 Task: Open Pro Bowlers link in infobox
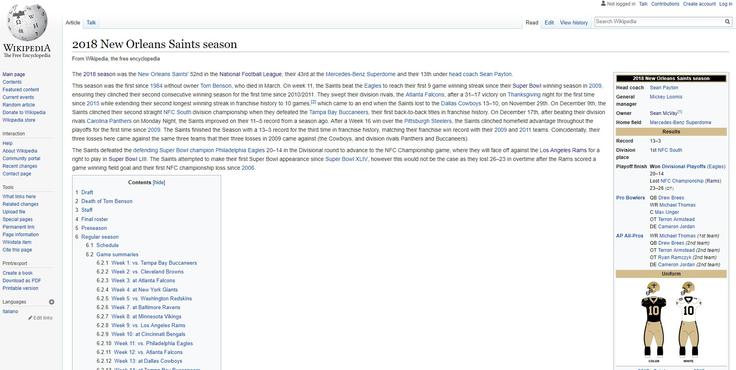630,198
